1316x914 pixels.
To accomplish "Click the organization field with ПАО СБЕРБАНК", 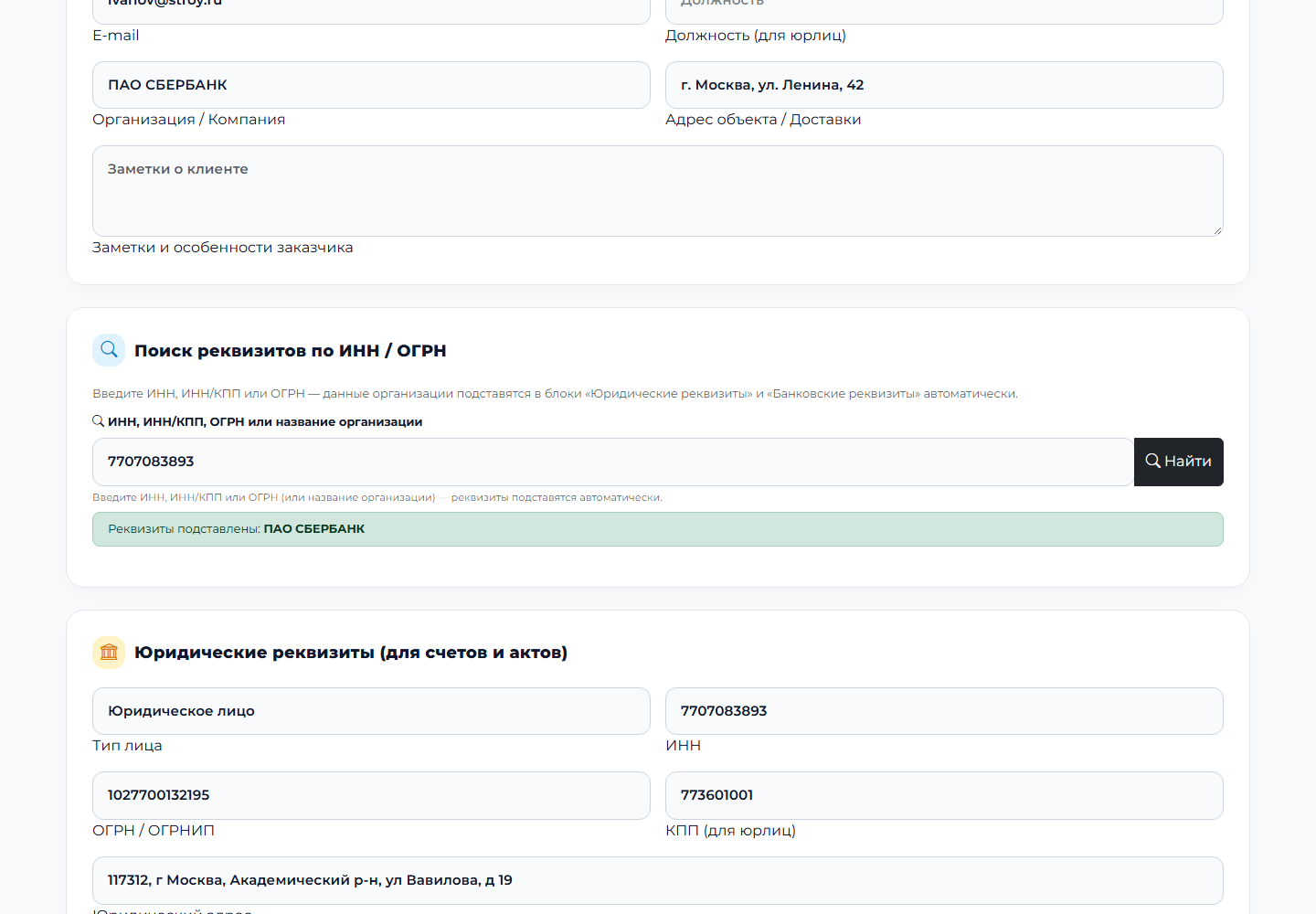I will [371, 85].
